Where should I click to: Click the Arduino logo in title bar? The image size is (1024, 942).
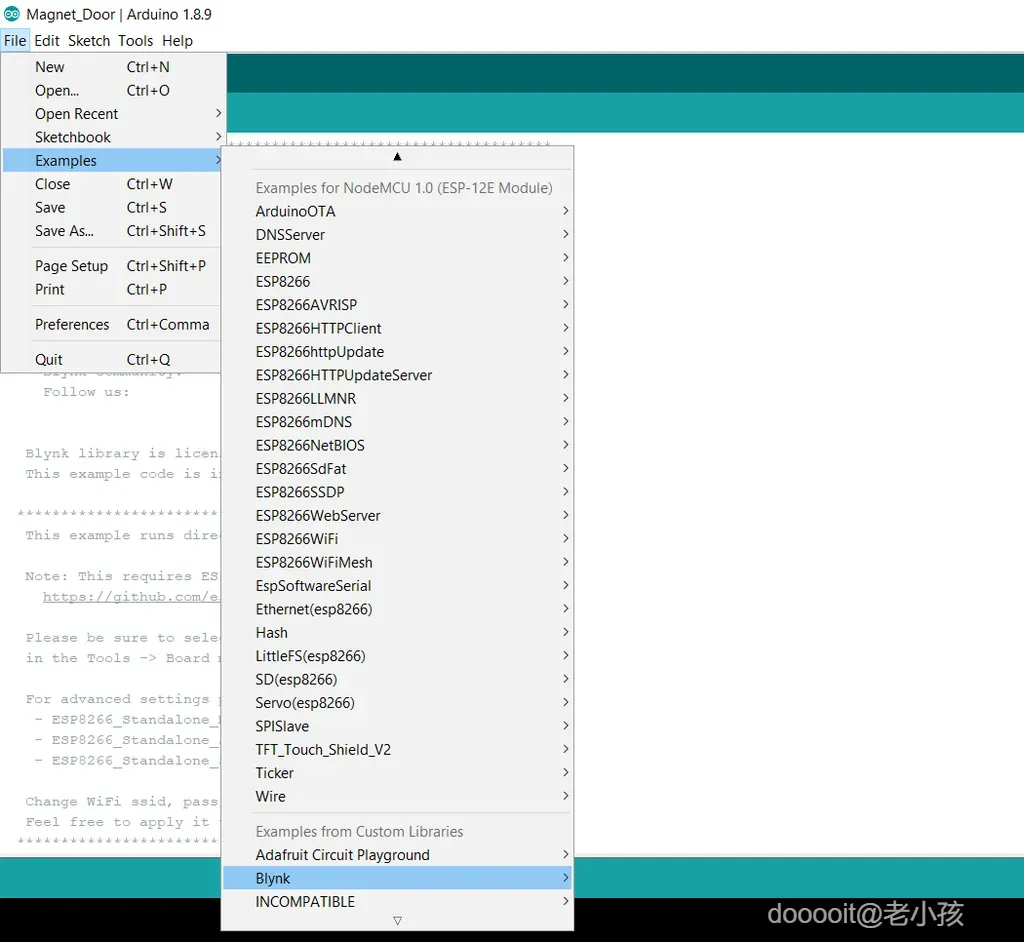(12, 14)
